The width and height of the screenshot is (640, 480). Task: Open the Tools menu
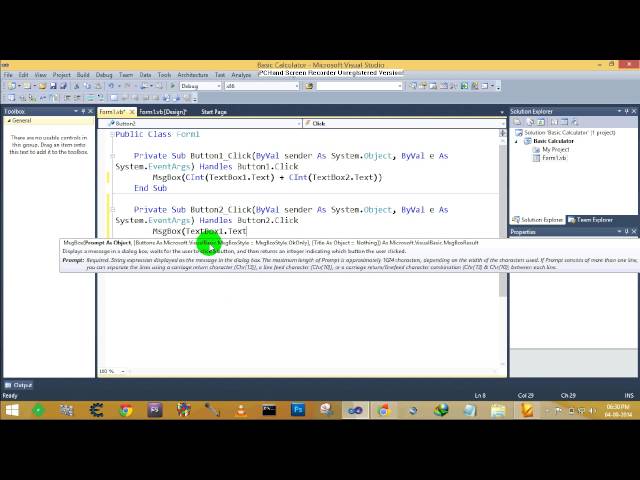164,75
